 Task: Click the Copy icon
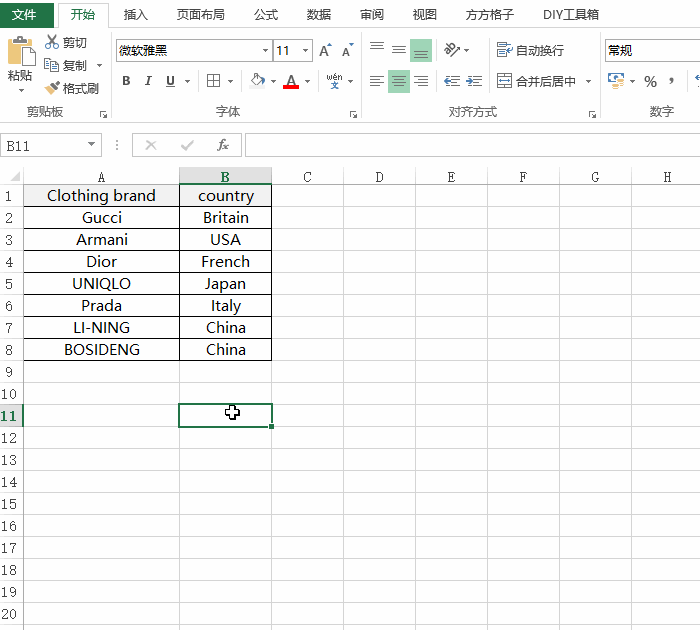coord(51,65)
